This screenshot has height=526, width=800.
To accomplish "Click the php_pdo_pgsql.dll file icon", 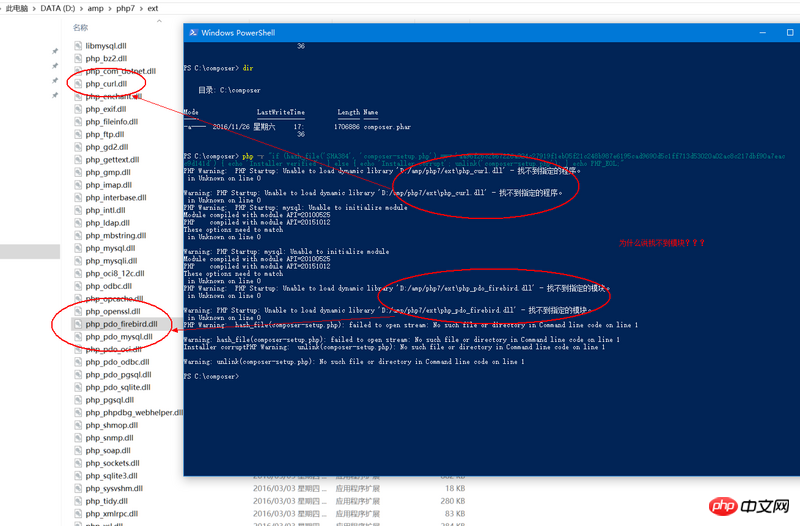I will (78, 374).
